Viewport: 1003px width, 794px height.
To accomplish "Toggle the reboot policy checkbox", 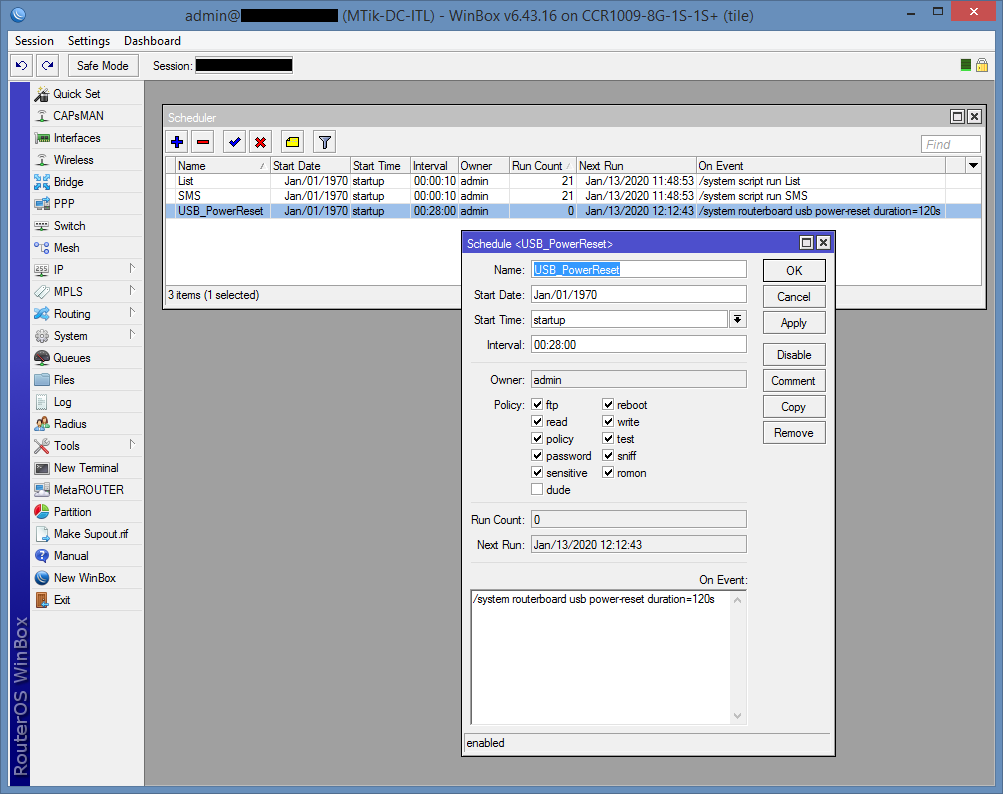I will pos(608,405).
